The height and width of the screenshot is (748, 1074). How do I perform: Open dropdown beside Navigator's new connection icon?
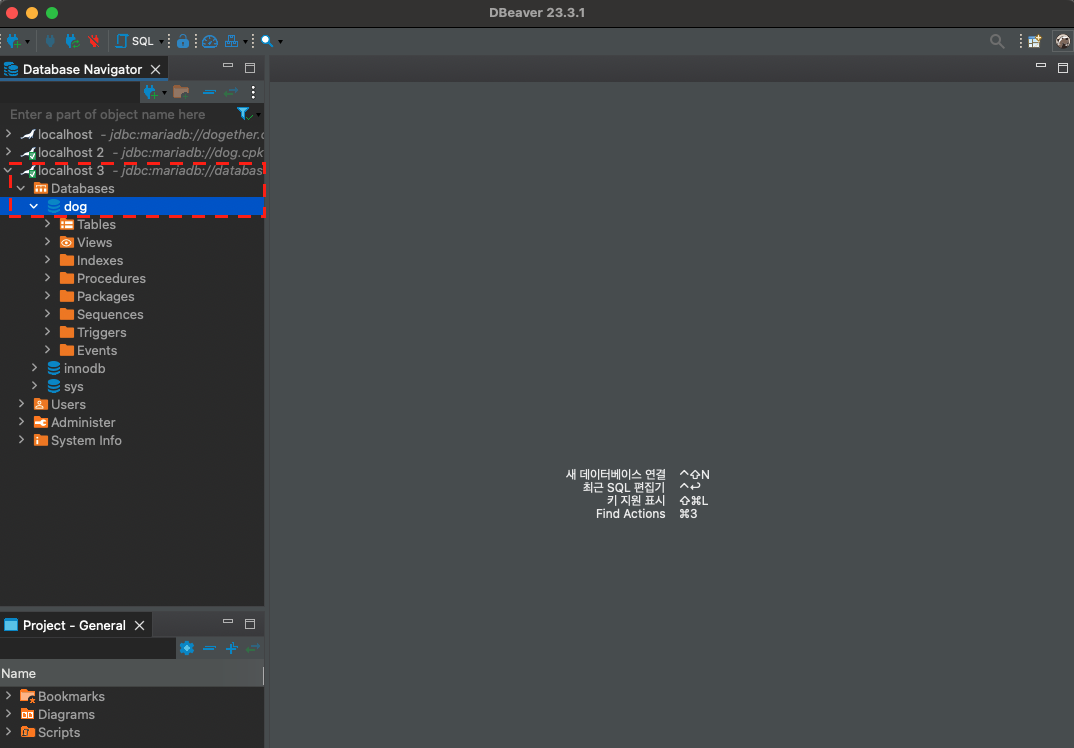tap(164, 92)
